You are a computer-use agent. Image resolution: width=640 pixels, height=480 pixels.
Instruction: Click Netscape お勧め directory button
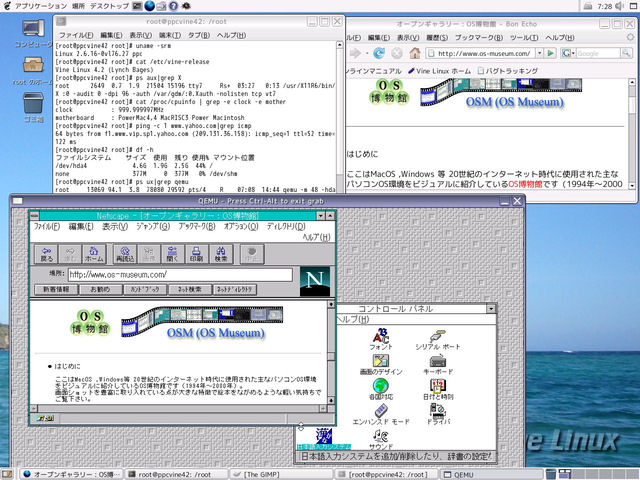coord(100,289)
